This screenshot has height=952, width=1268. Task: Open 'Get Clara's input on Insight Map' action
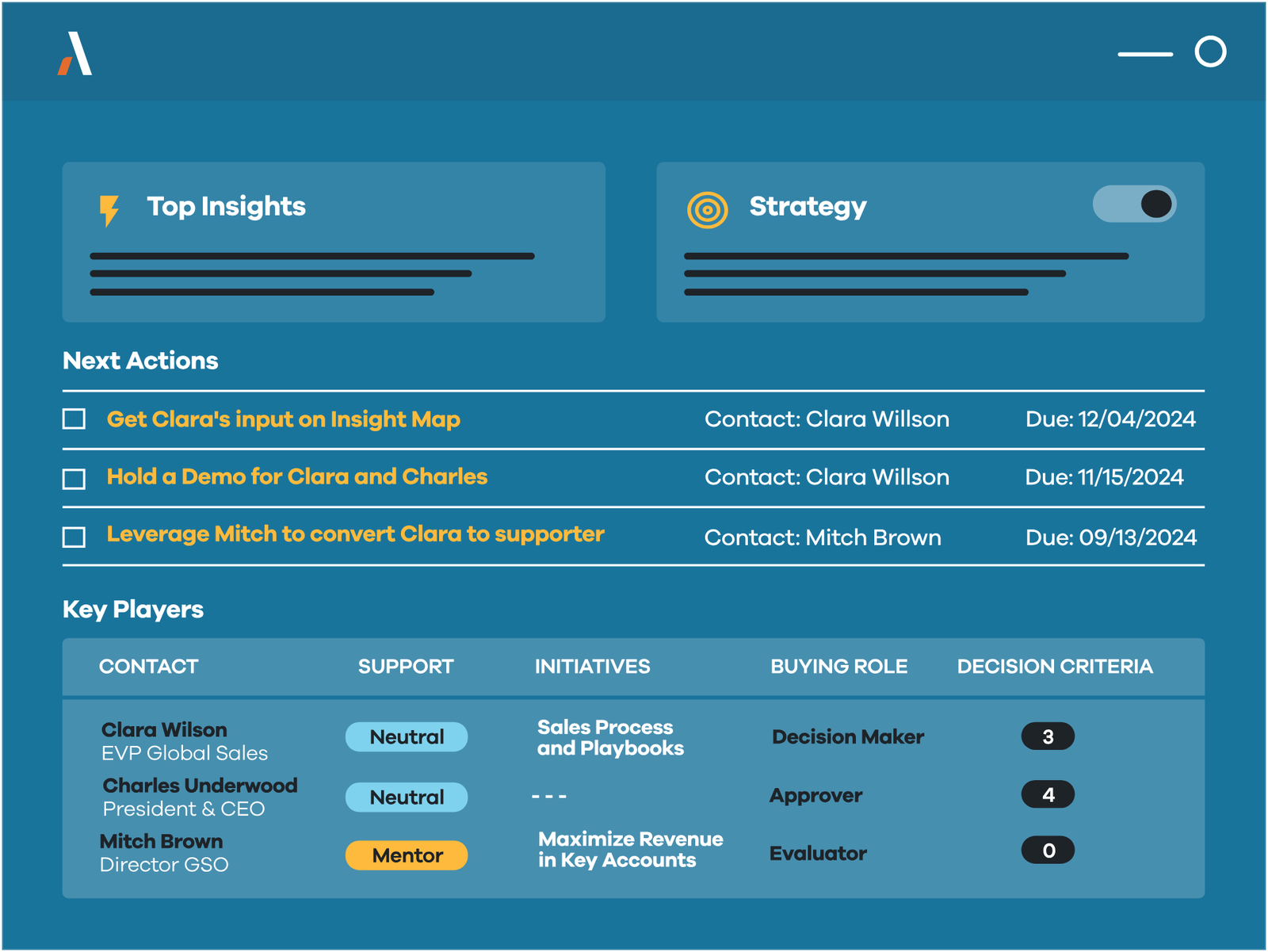[284, 419]
